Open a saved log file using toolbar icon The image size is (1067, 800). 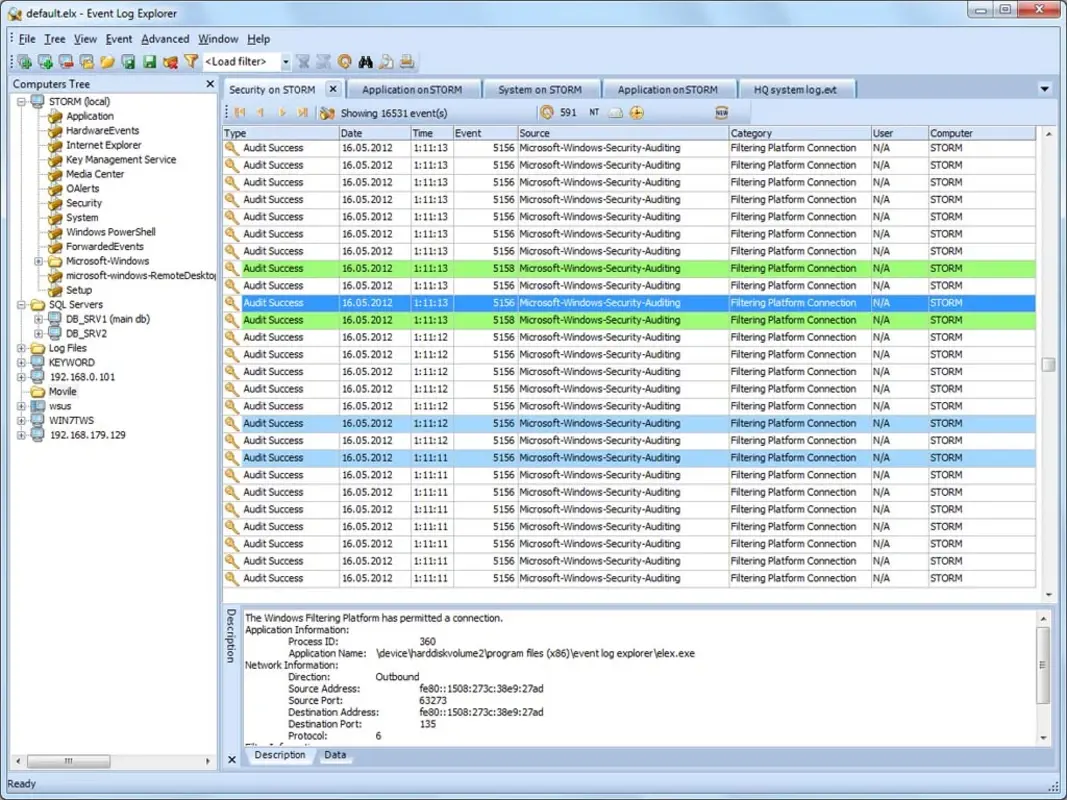pos(105,61)
